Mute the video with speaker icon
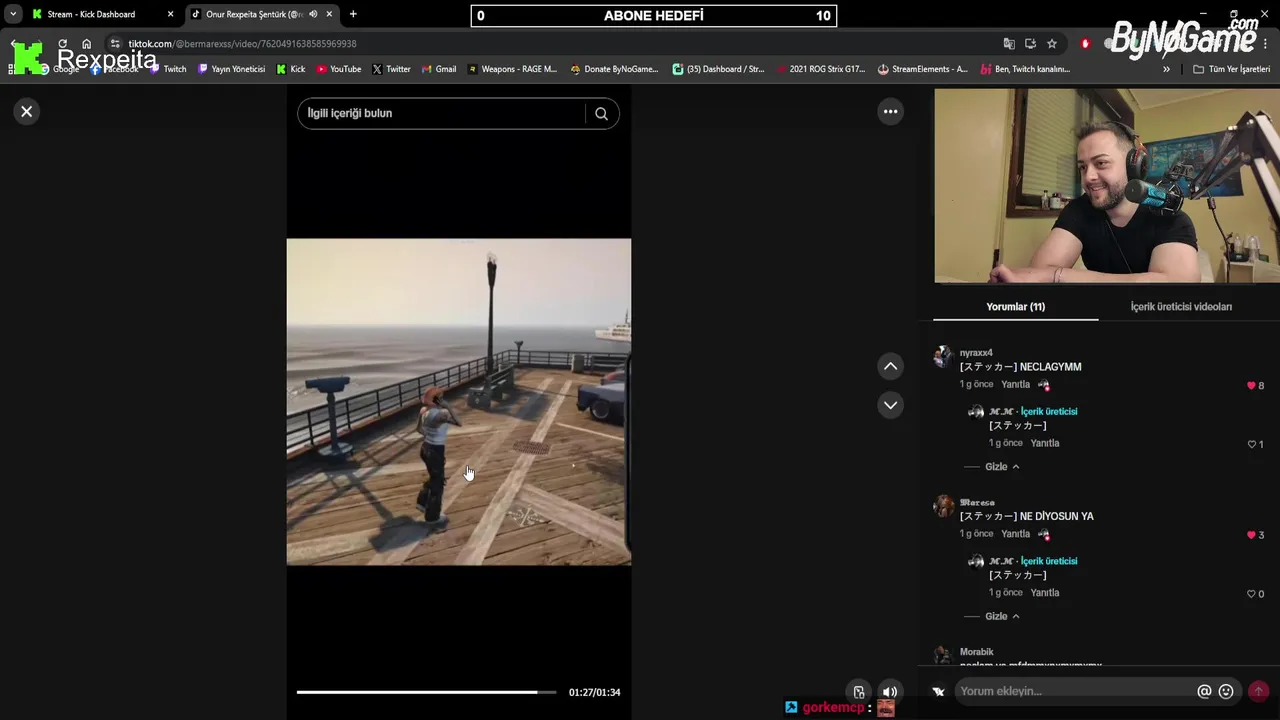Image resolution: width=1280 pixels, height=720 pixels. tap(889, 692)
